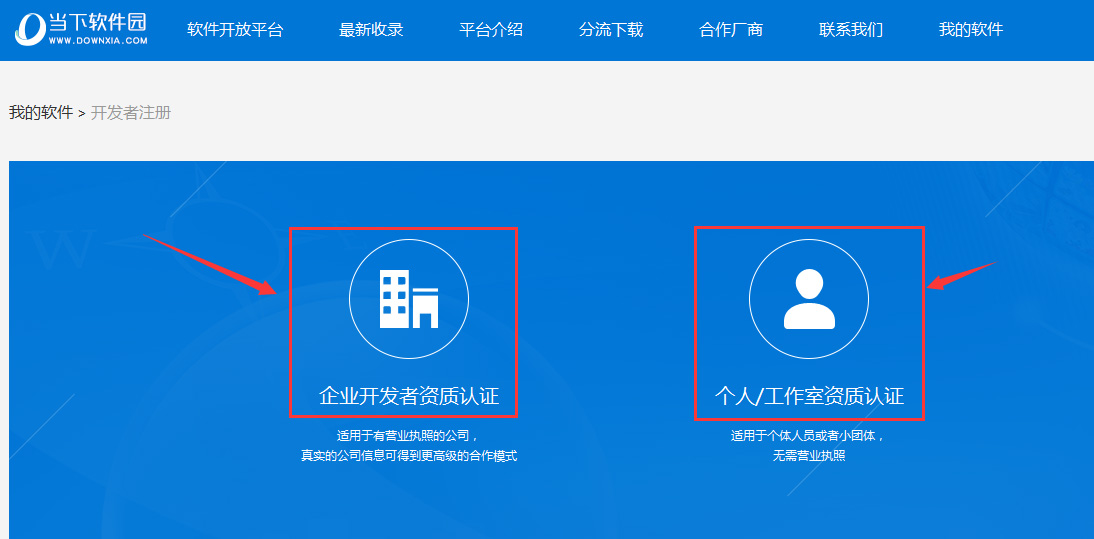Choose 个人/工作室资质认证 option
The width and height of the screenshot is (1094, 539).
[809, 396]
